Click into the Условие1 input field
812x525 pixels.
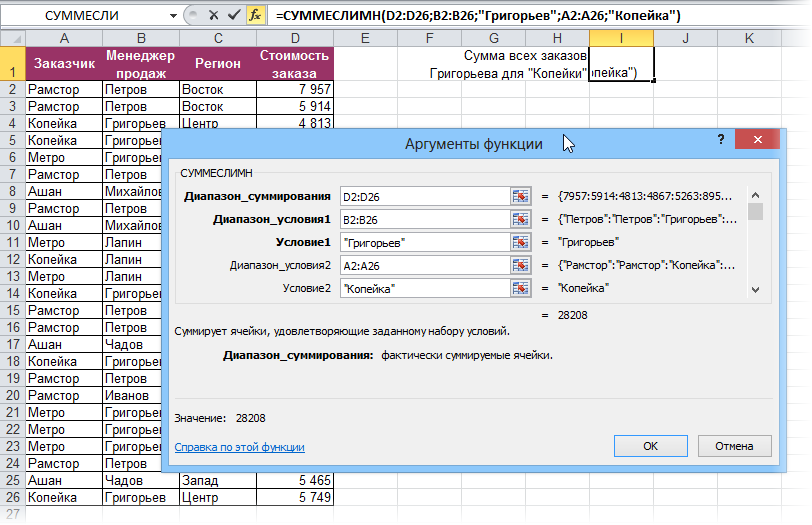pyautogui.click(x=424, y=242)
